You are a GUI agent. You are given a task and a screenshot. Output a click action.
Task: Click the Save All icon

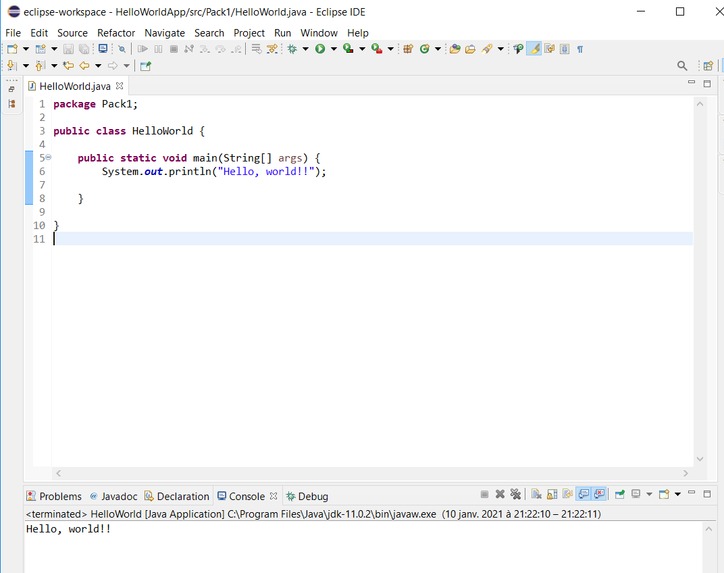point(84,49)
